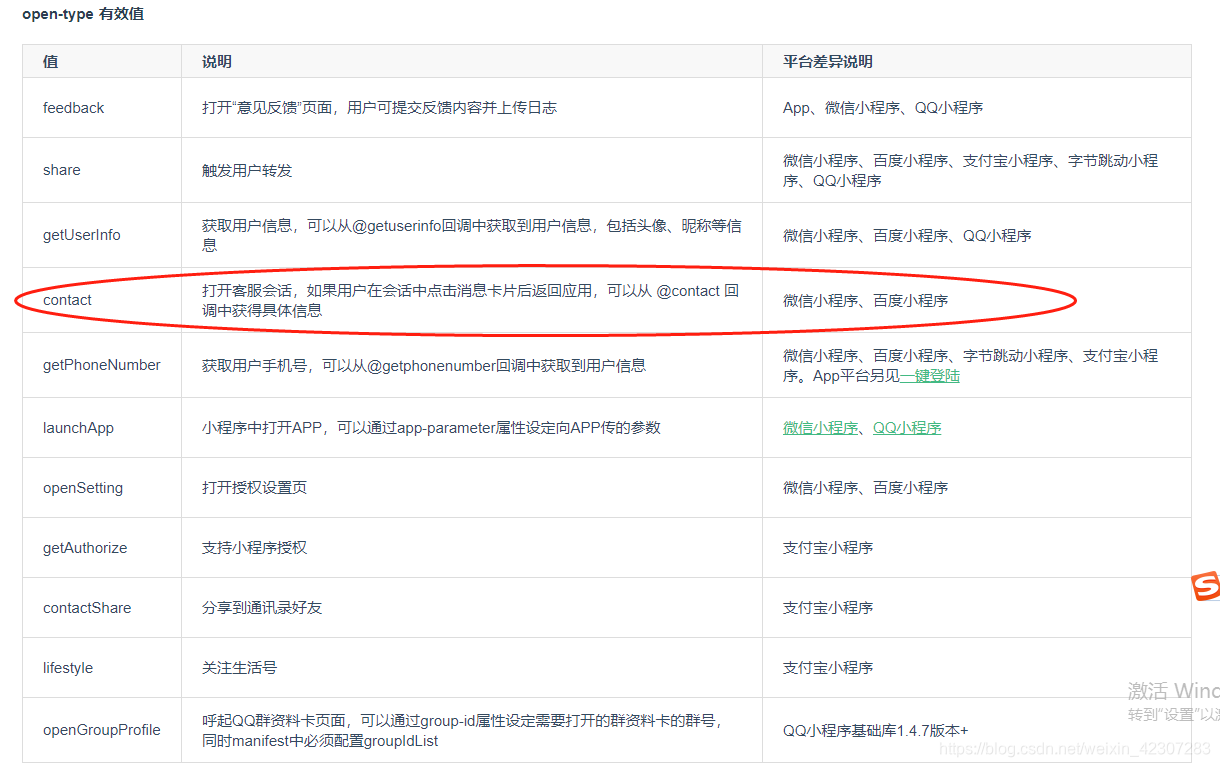The width and height of the screenshot is (1220, 767).
Task: Click the 'open-type 有效值' heading
Action: (83, 14)
